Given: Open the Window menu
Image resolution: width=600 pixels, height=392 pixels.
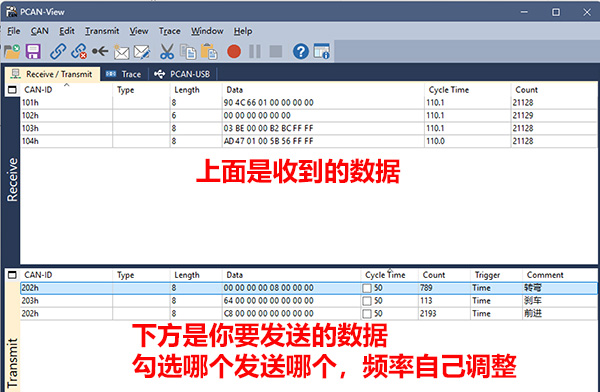Looking at the screenshot, I should click(207, 31).
